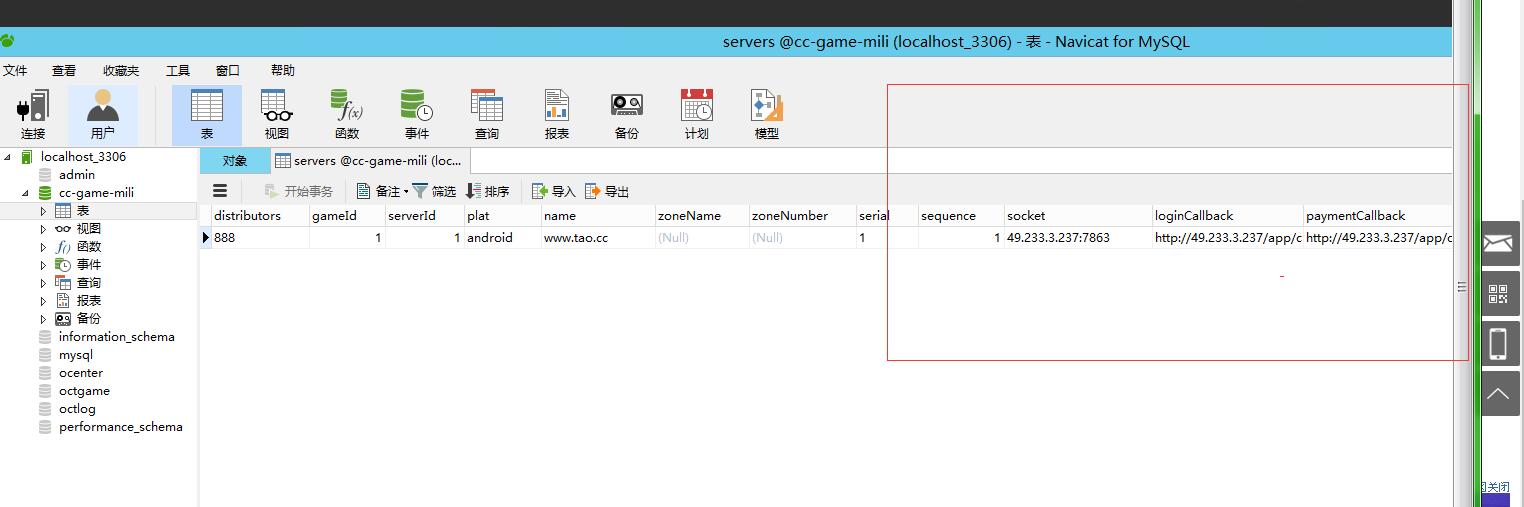1524x507 pixels.
Task: Open the 模型 (Model) toolbar icon
Action: point(766,114)
